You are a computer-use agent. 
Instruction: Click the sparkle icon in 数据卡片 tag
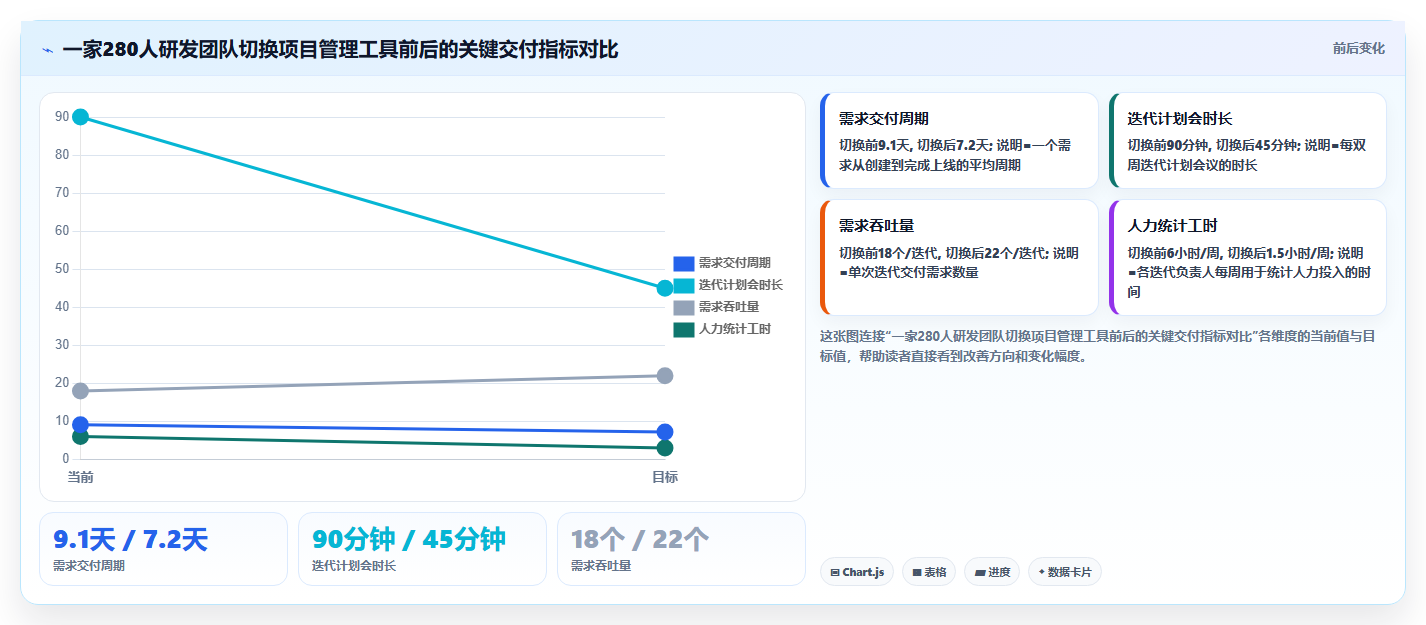click(1041, 573)
